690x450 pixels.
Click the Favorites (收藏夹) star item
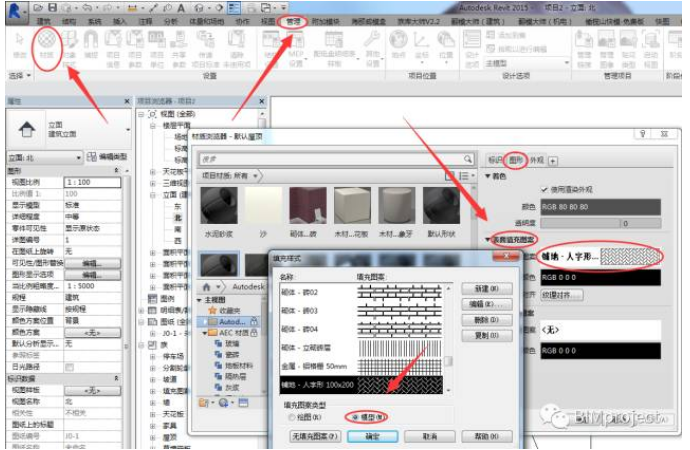tap(224, 311)
